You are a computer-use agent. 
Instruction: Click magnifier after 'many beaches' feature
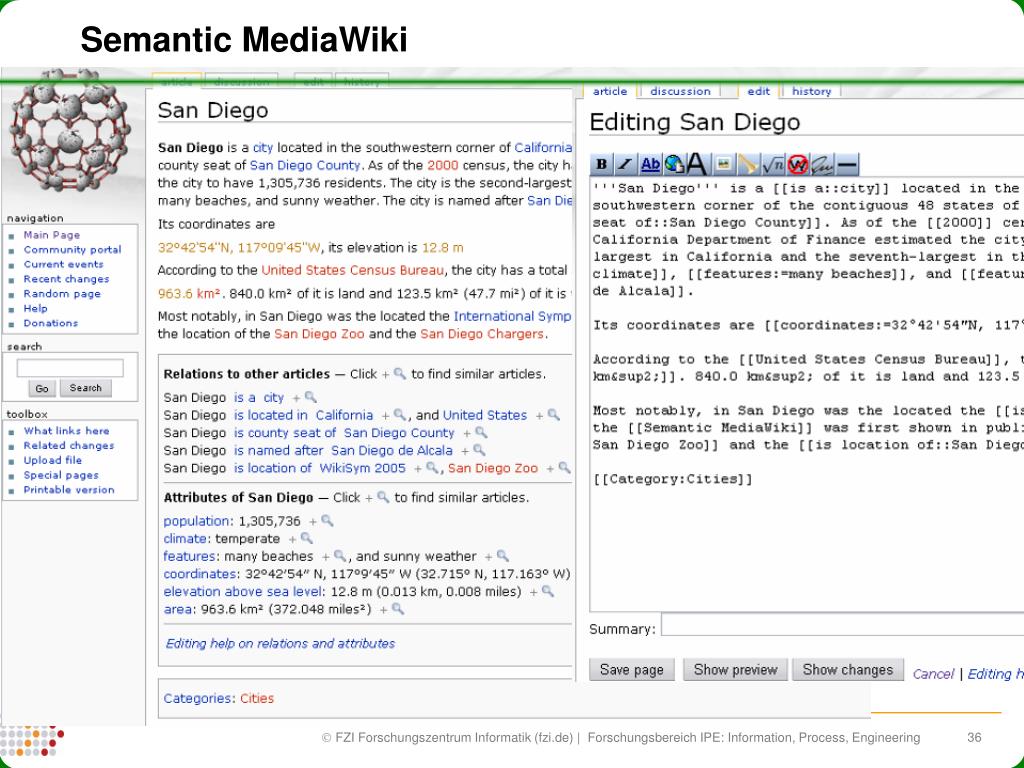click(340, 556)
